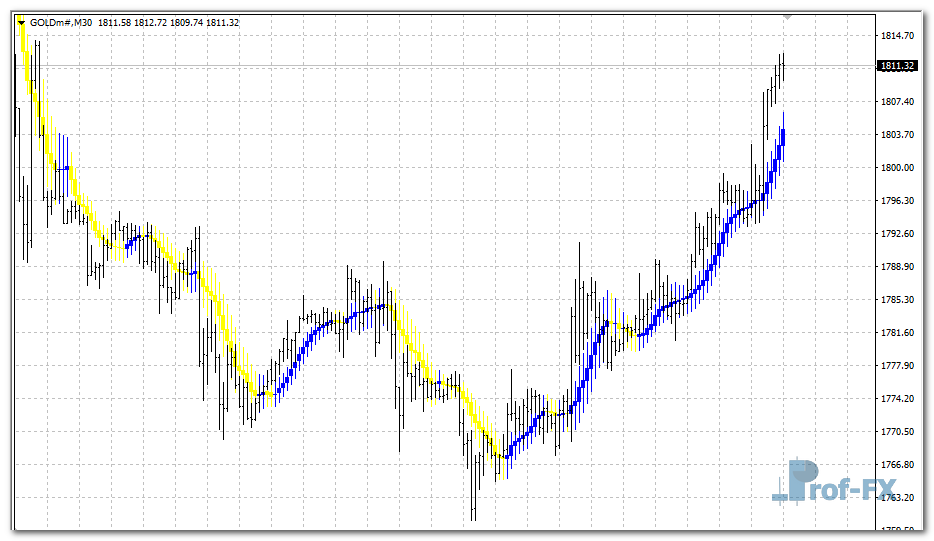Click the gray chart shift triangle marker

pyautogui.click(x=788, y=17)
